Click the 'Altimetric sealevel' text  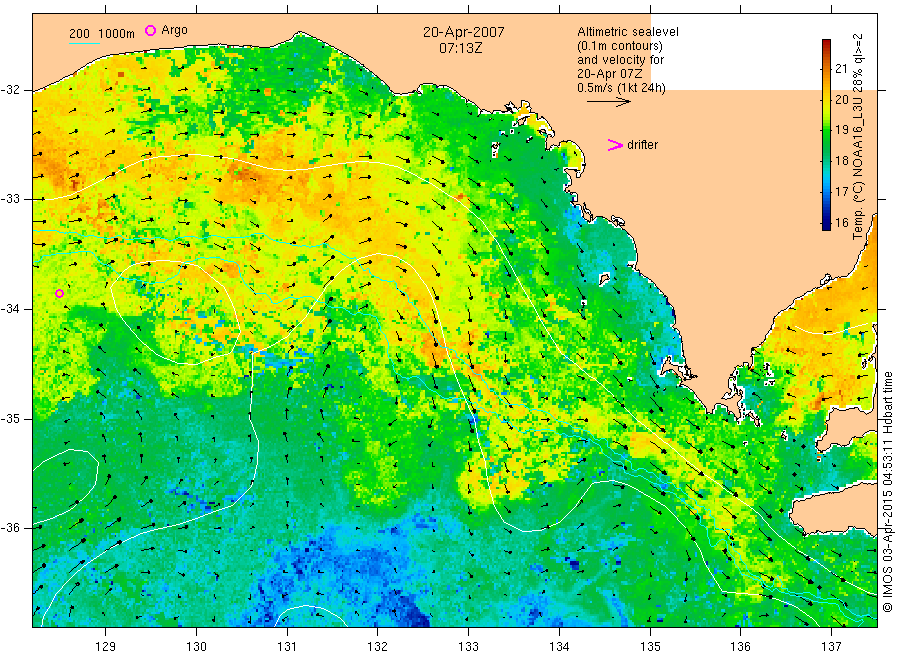coord(628,32)
